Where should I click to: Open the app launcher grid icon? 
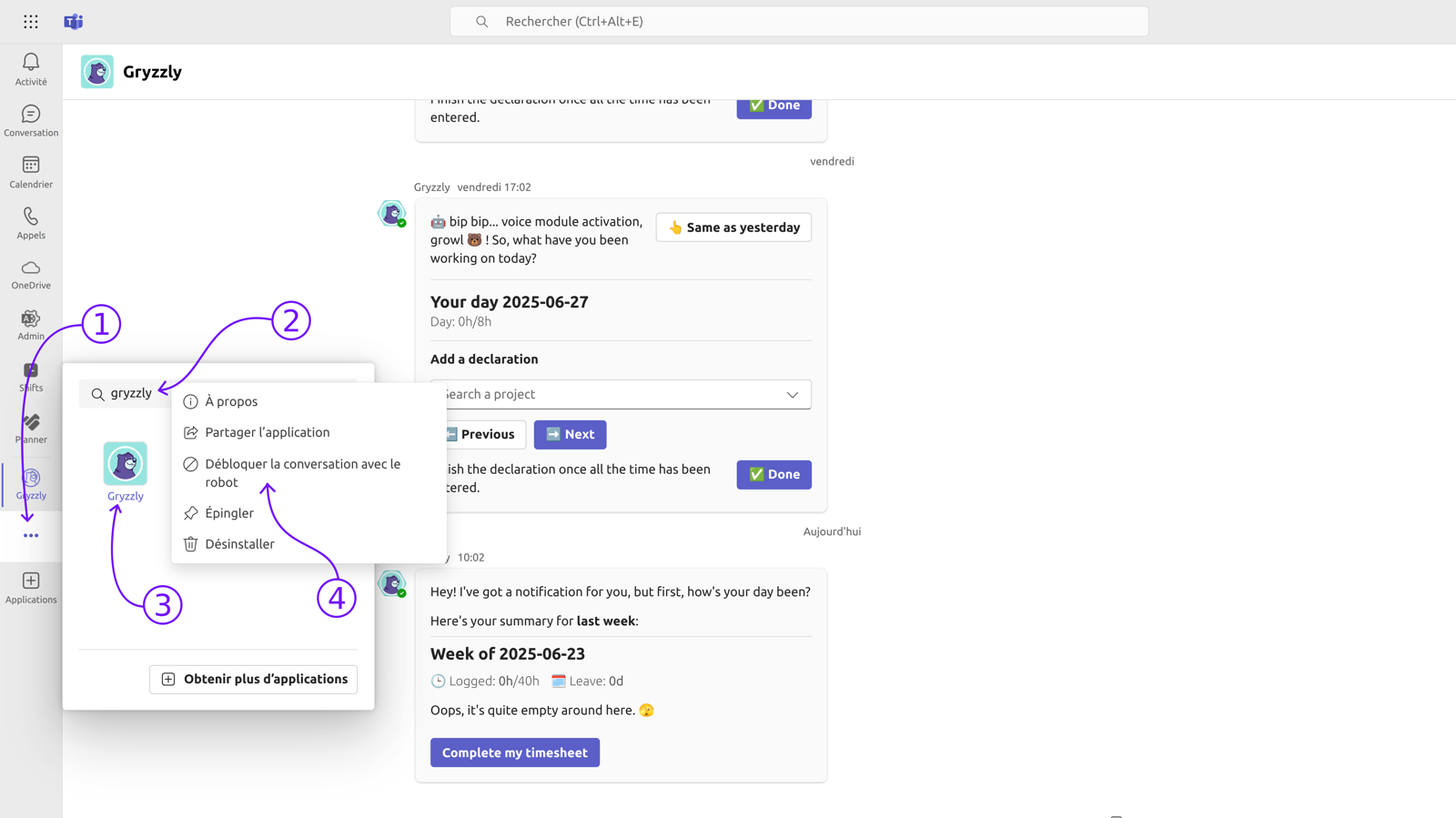coord(31,21)
